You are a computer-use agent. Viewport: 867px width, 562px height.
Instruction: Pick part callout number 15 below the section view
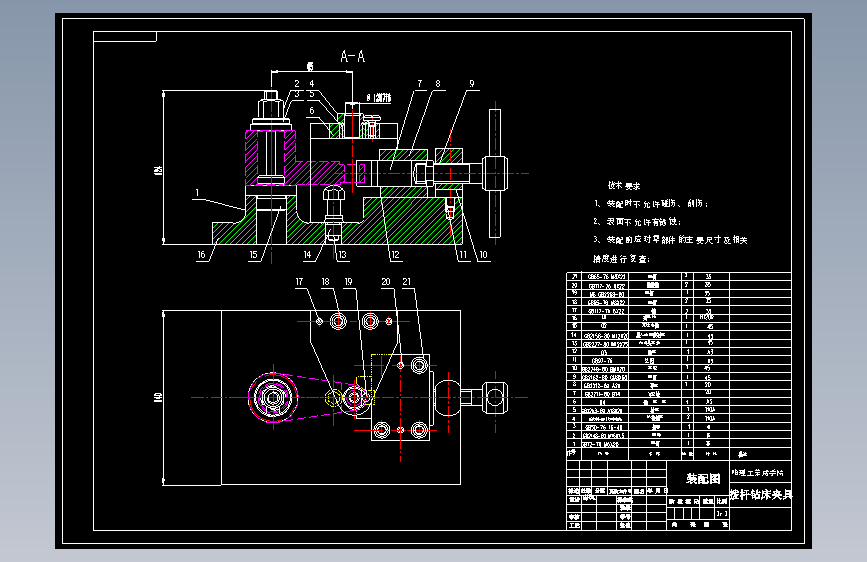click(253, 254)
